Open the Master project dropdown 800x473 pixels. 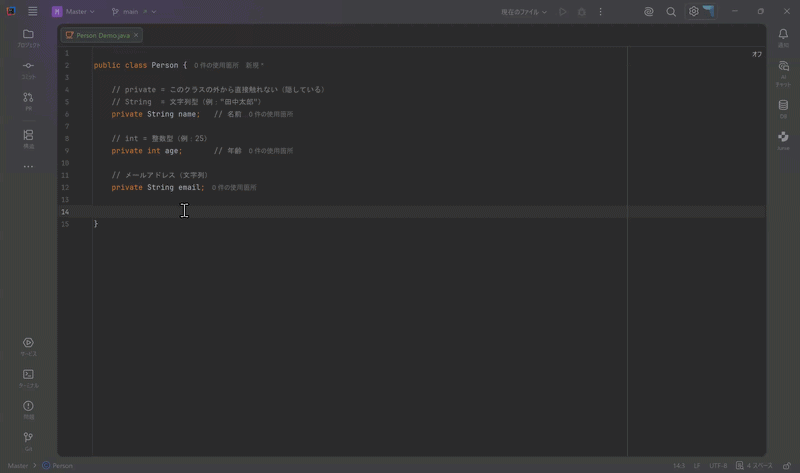[73, 11]
